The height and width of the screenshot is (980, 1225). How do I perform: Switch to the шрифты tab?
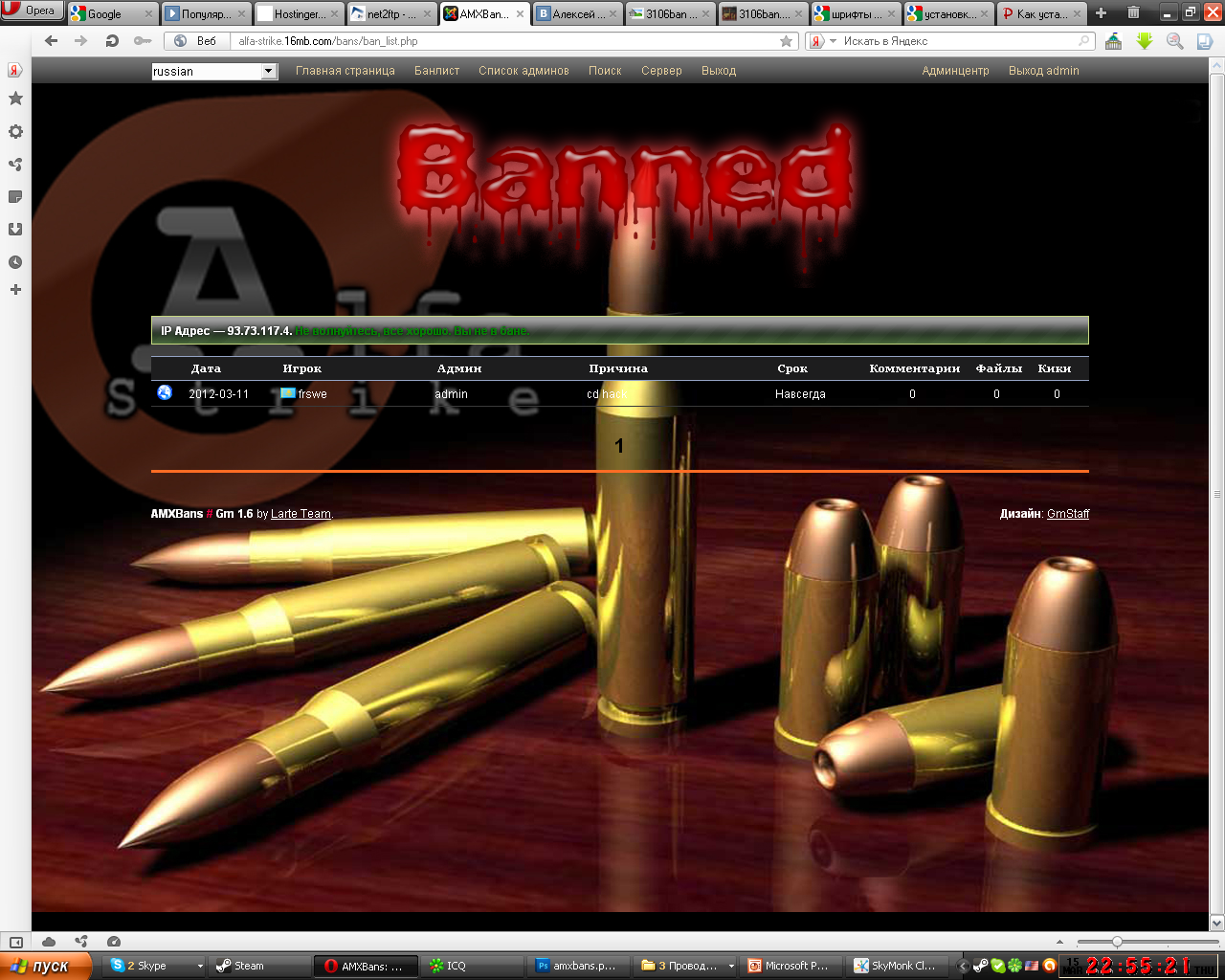tap(856, 13)
